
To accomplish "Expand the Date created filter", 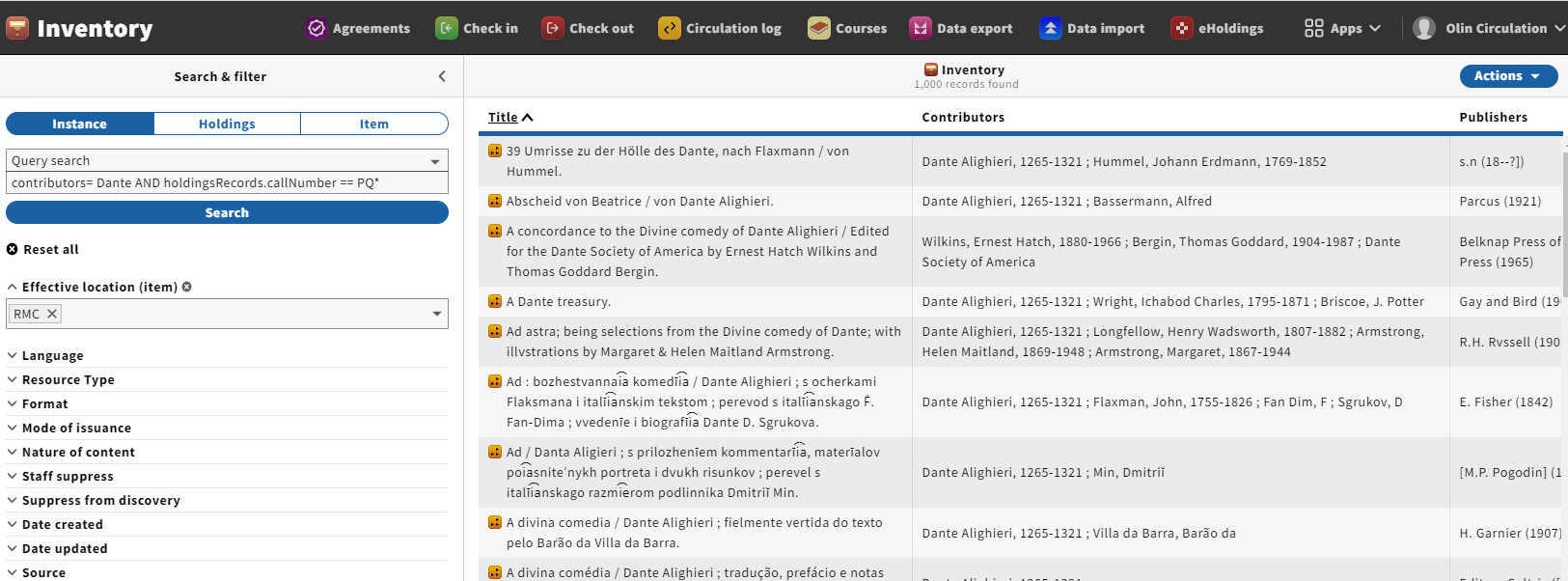I will pyautogui.click(x=55, y=524).
